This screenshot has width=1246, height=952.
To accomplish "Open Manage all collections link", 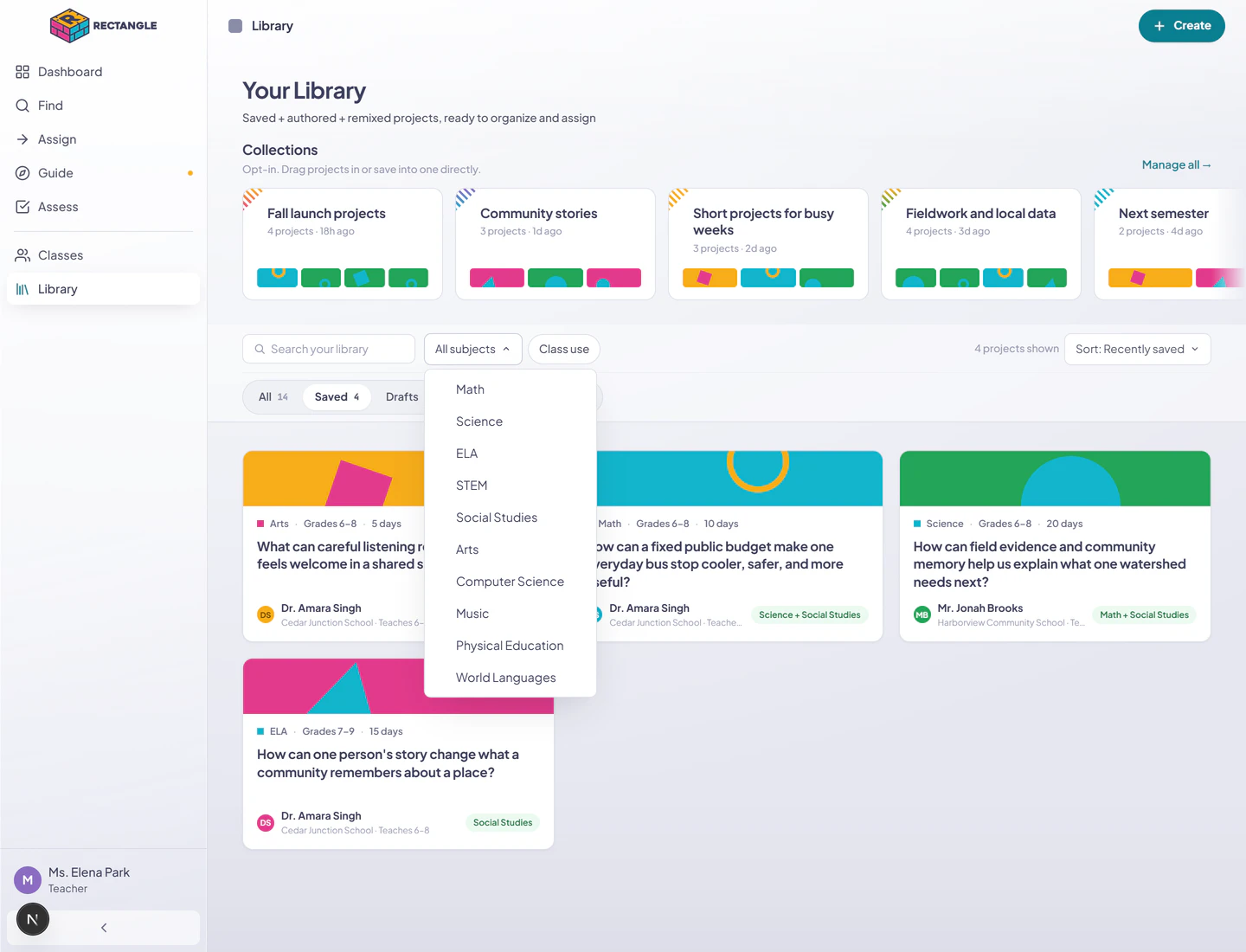I will click(x=1176, y=165).
